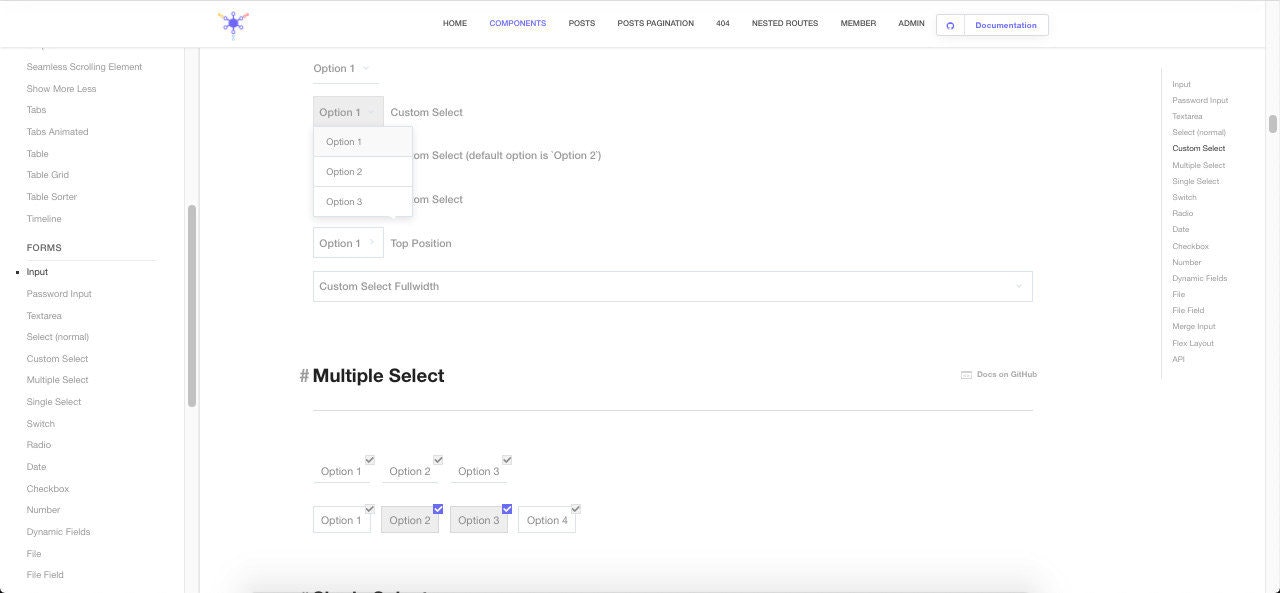Screen dimensions: 1280x593
Task: Click the GitHub icon next to Documentation
Action: 950,25
